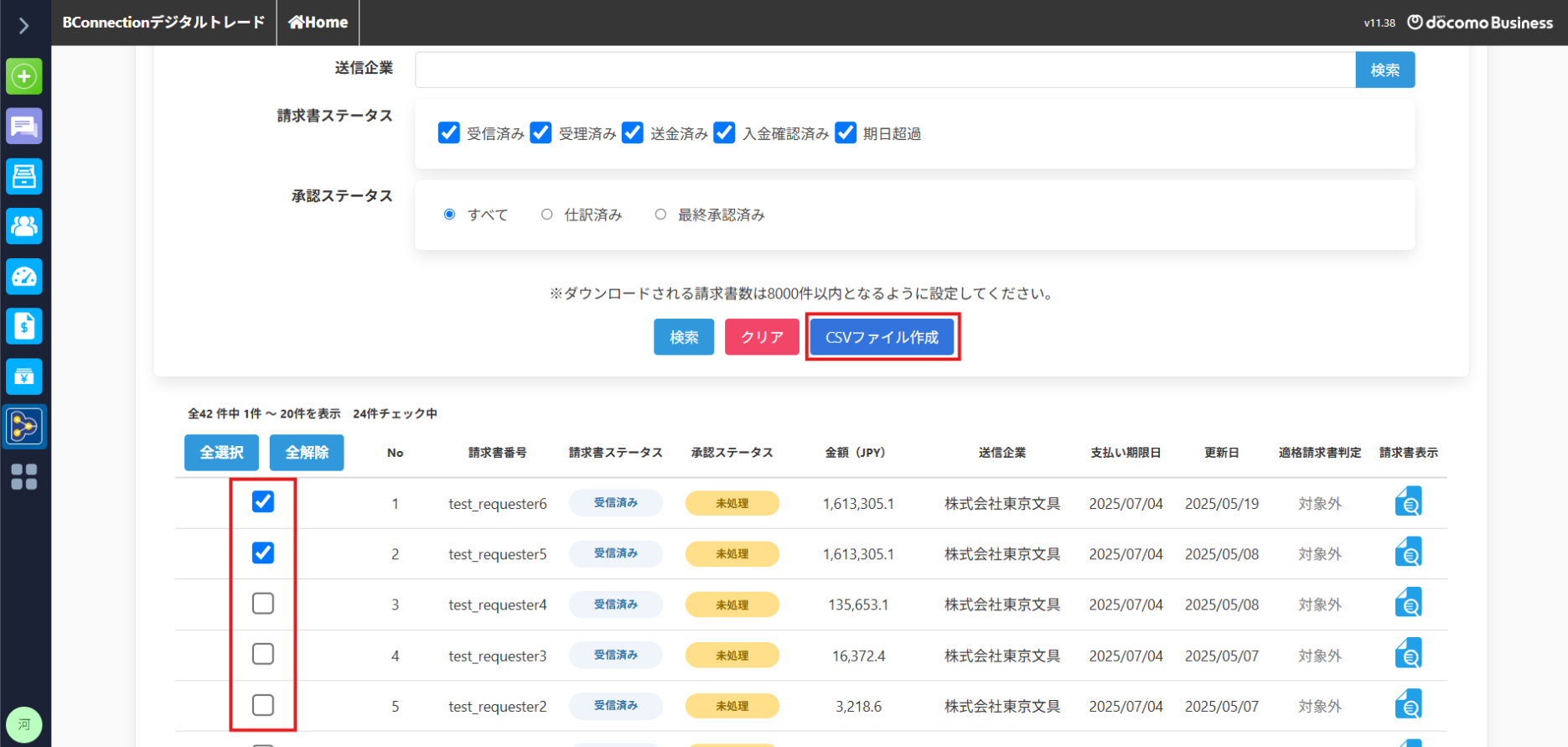Click the 送信企業 text input field
Viewport: 1568px width, 747px height.
coord(885,70)
